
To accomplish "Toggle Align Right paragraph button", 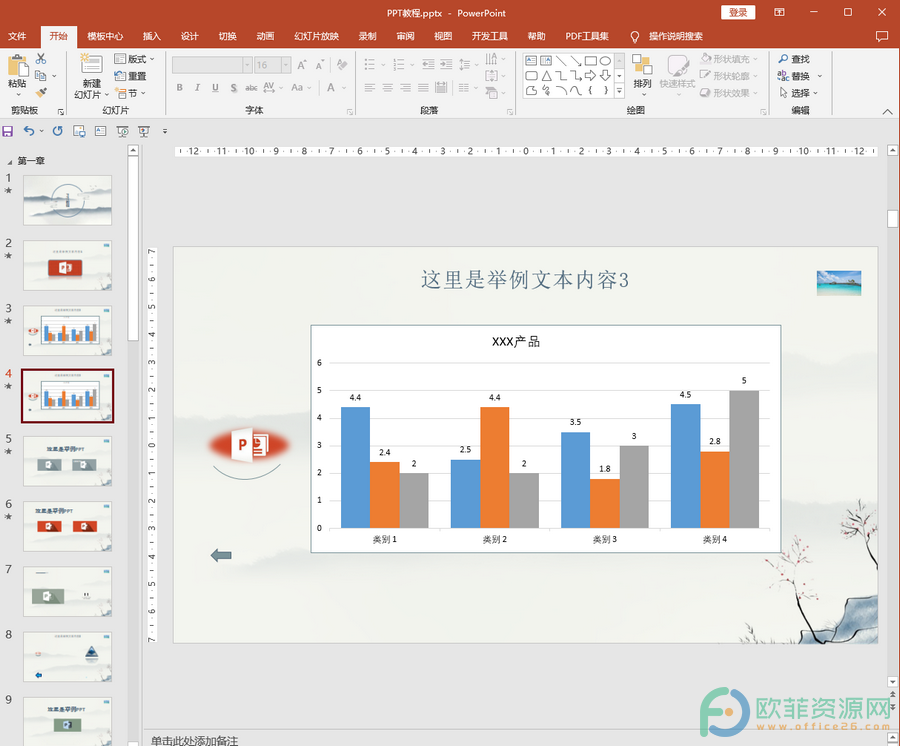I will pos(405,87).
